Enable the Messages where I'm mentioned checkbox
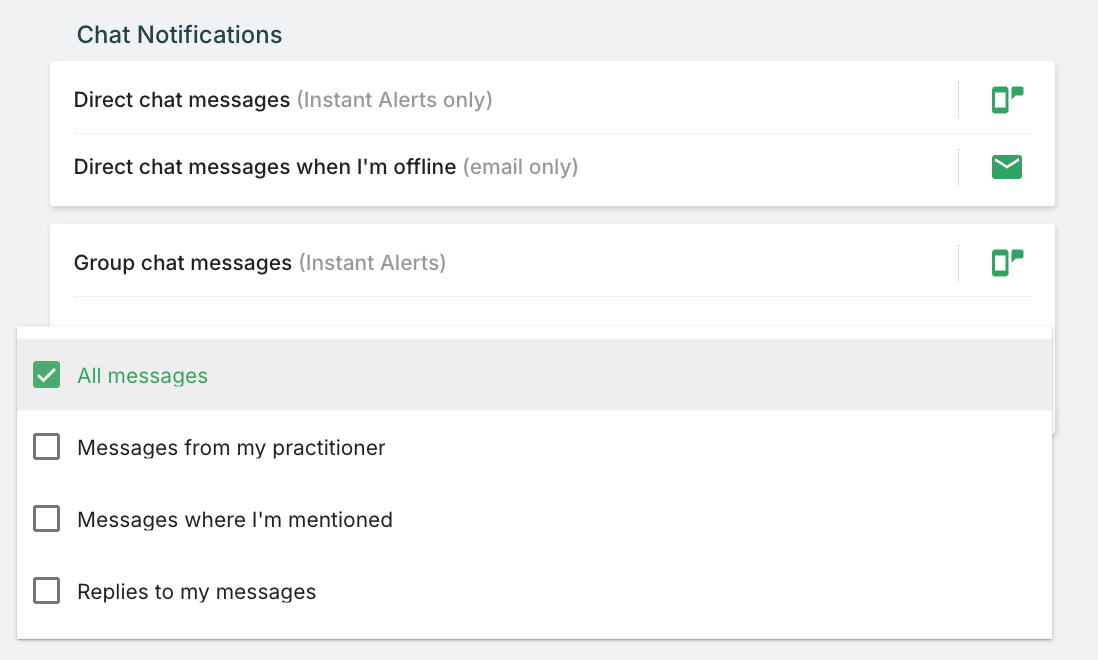The height and width of the screenshot is (660, 1098). point(47,519)
